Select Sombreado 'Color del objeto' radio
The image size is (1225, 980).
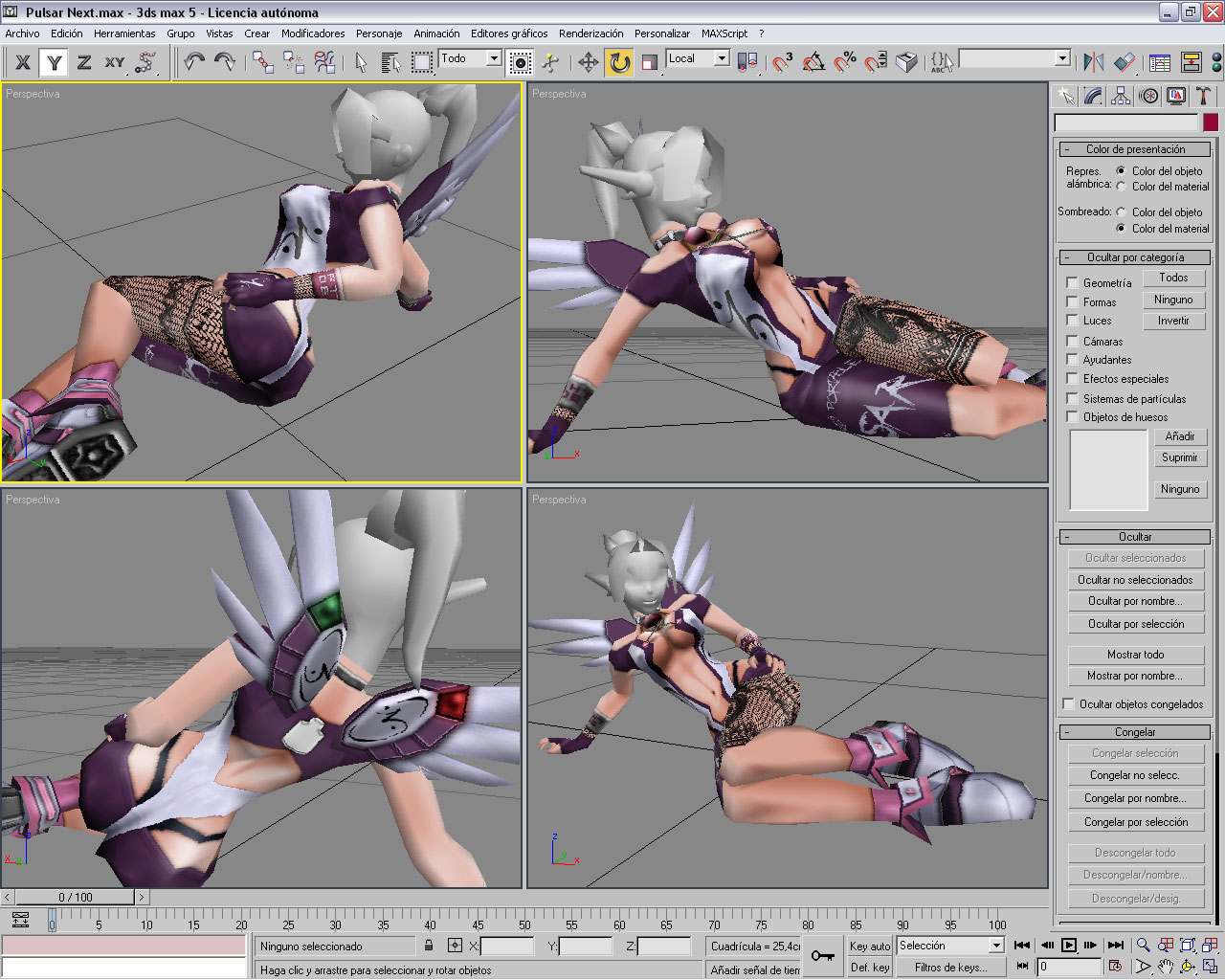click(1121, 212)
